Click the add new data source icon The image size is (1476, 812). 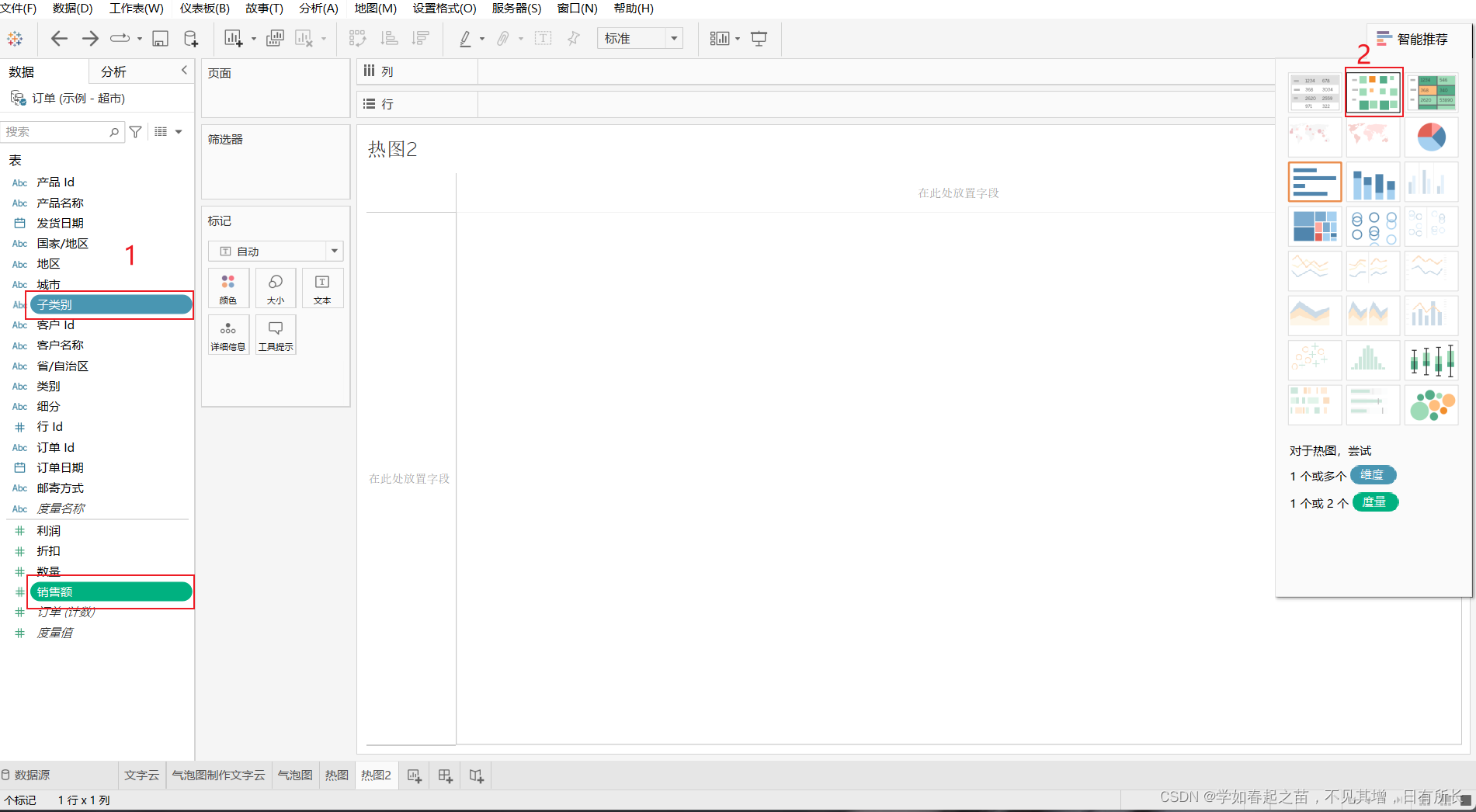tap(191, 38)
